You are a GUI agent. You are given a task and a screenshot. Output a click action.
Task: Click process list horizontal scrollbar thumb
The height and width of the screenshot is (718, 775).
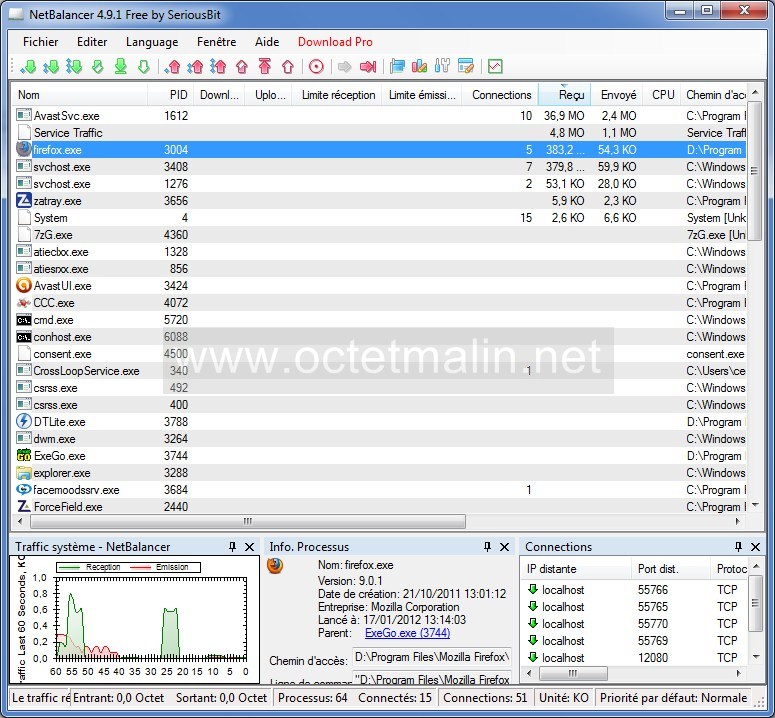[x=248, y=521]
